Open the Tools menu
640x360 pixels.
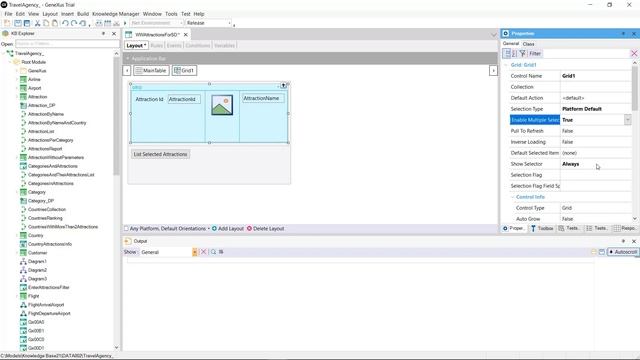tap(171, 14)
